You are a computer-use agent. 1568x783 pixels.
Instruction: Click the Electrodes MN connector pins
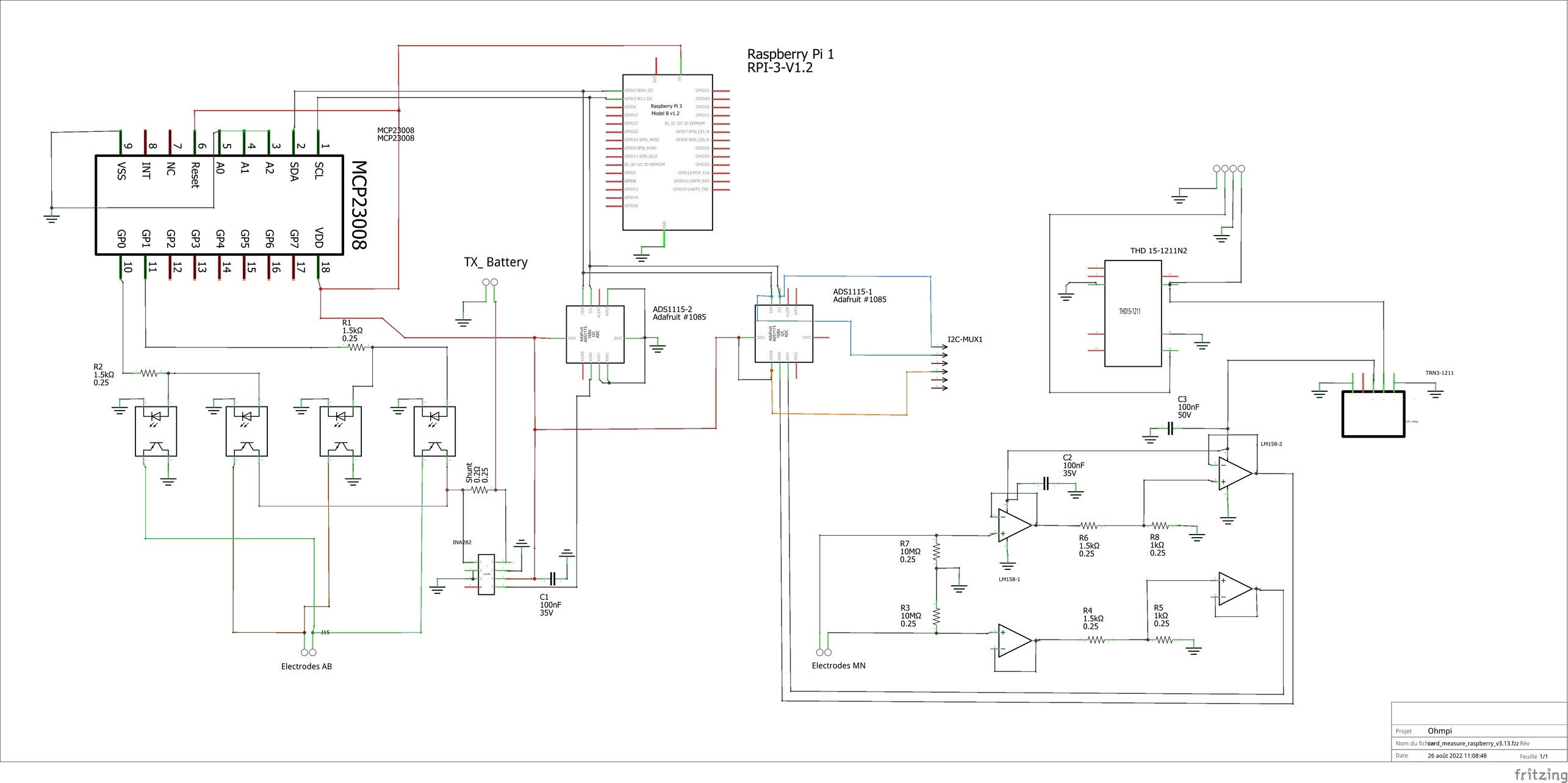coord(823,652)
